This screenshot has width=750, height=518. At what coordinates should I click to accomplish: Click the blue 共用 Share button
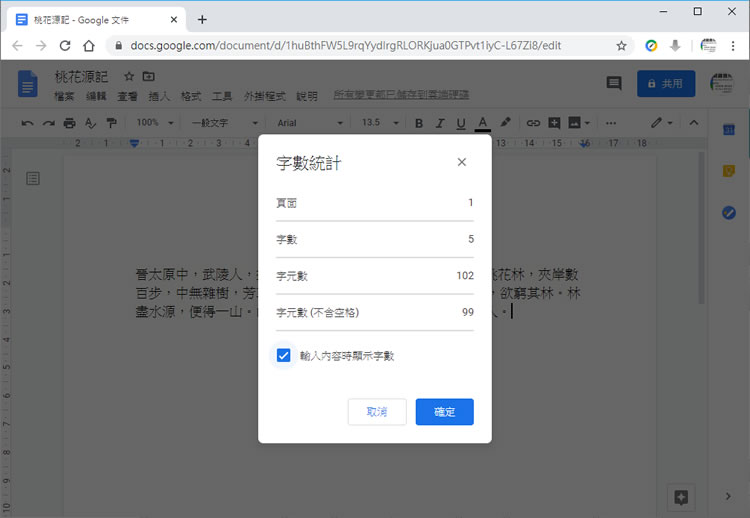tap(666, 84)
